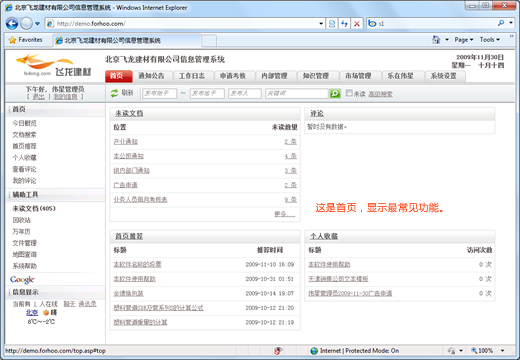Open the Tools menu
The height and width of the screenshot is (360, 520).
tap(490, 40)
